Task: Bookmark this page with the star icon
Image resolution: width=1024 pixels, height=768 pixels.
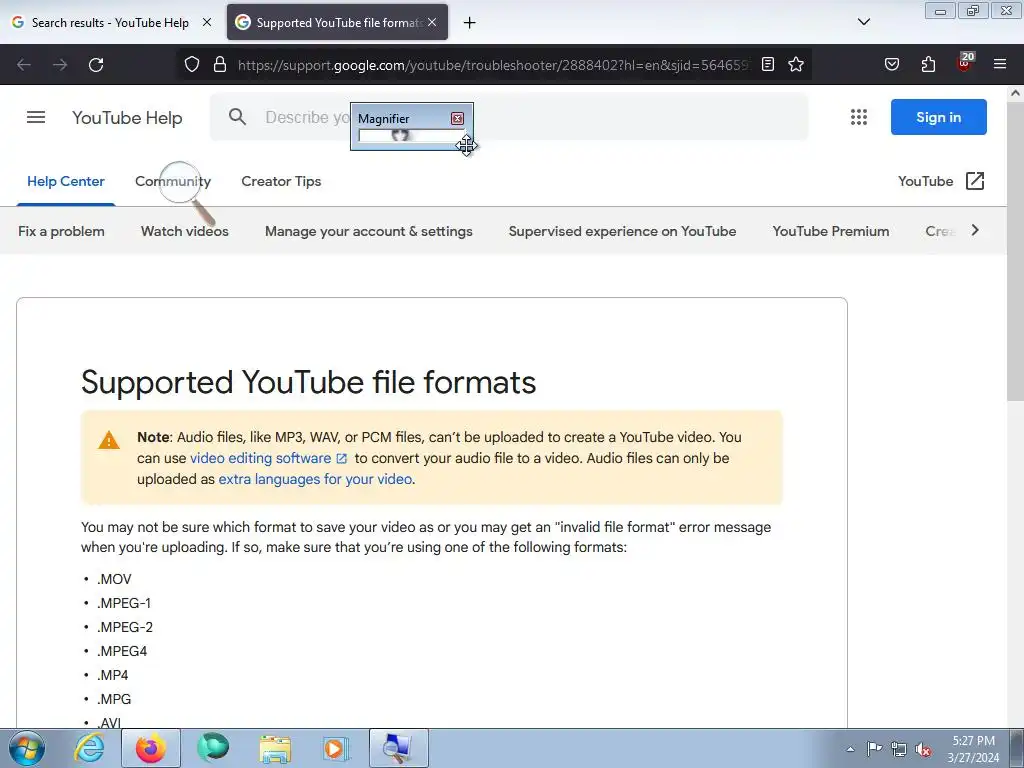Action: [x=795, y=64]
